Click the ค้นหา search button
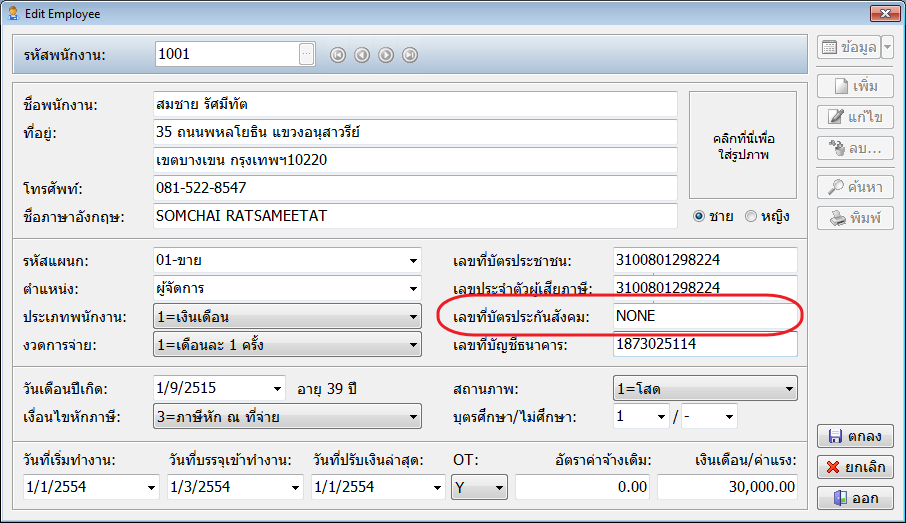Viewport: 906px width, 523px height. pyautogui.click(x=855, y=187)
